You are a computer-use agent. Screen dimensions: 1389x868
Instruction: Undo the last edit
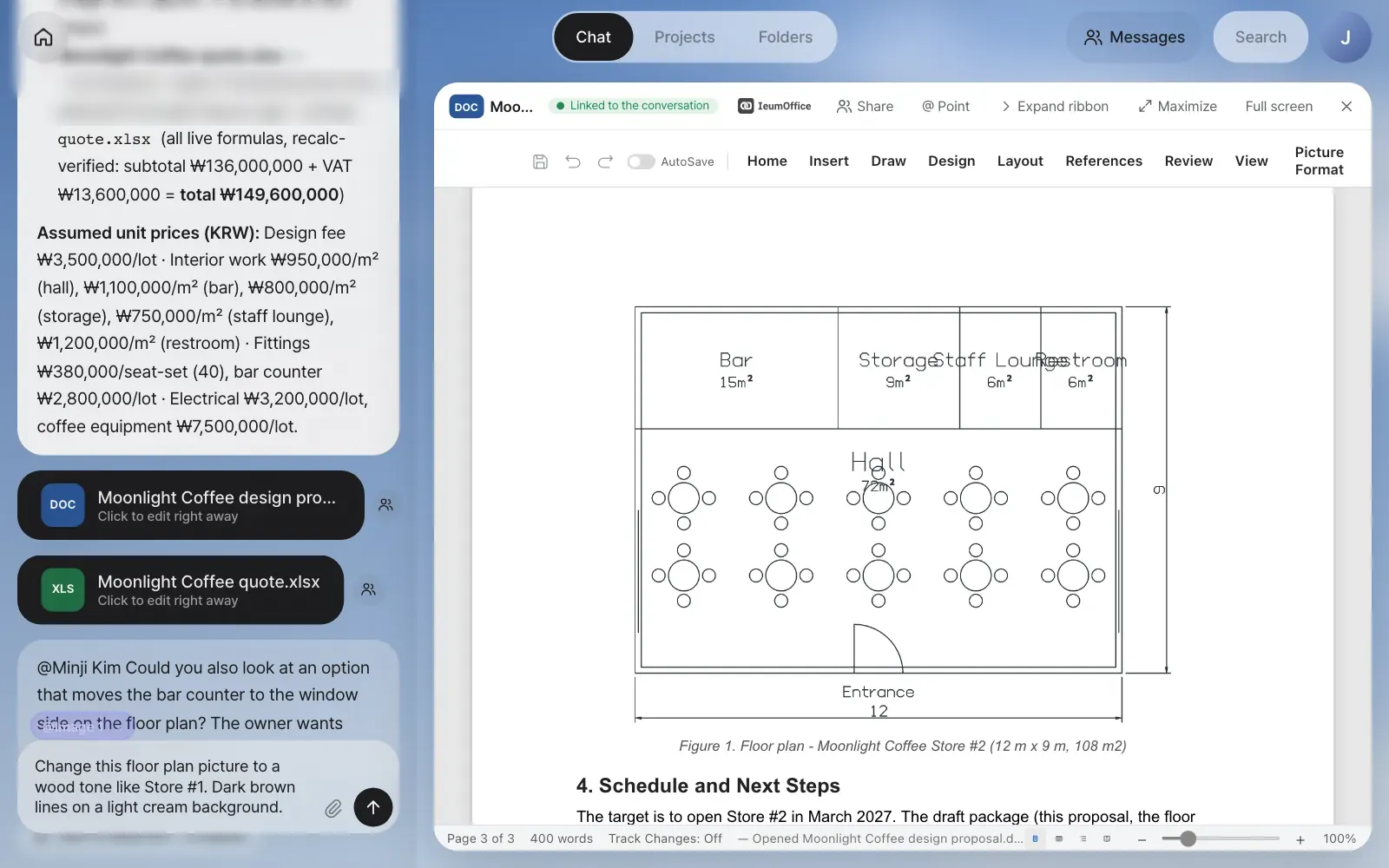(x=573, y=161)
